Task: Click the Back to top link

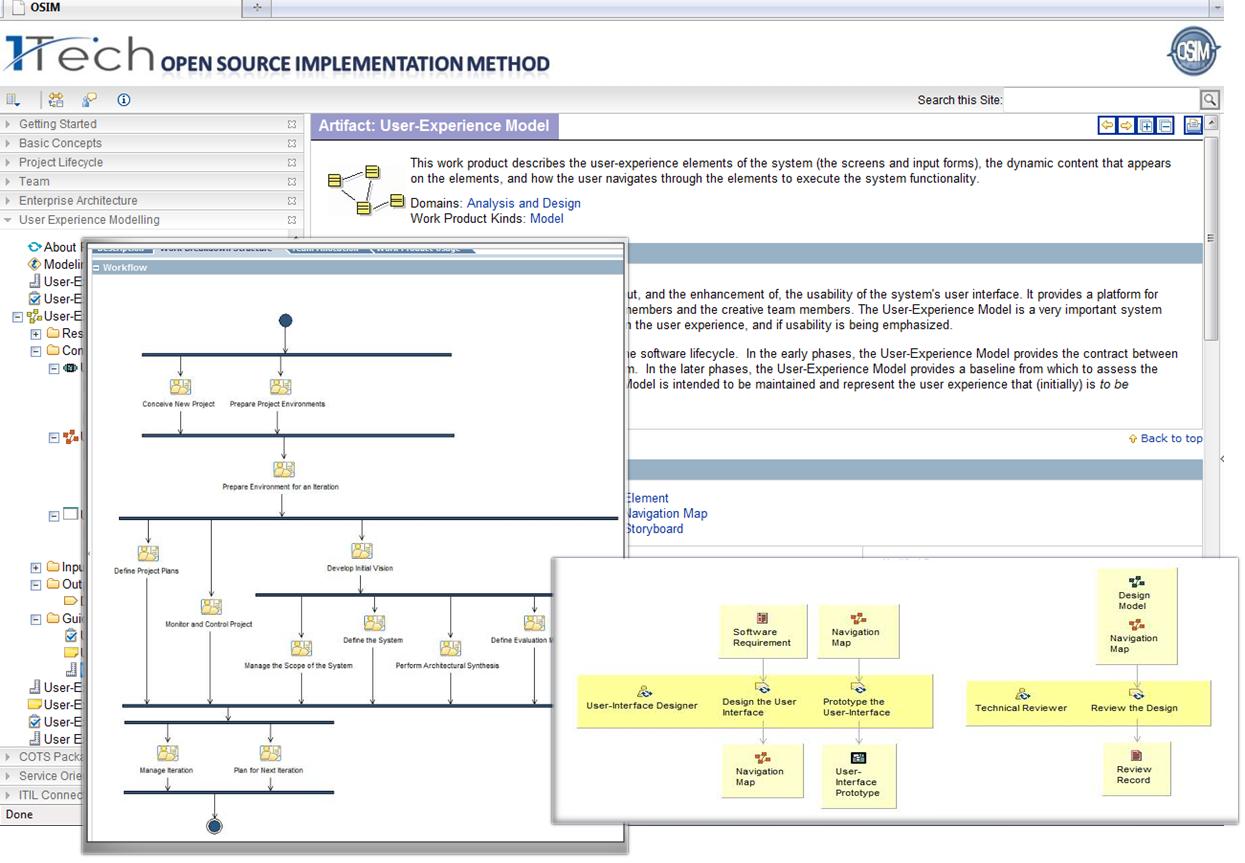Action: point(1171,439)
